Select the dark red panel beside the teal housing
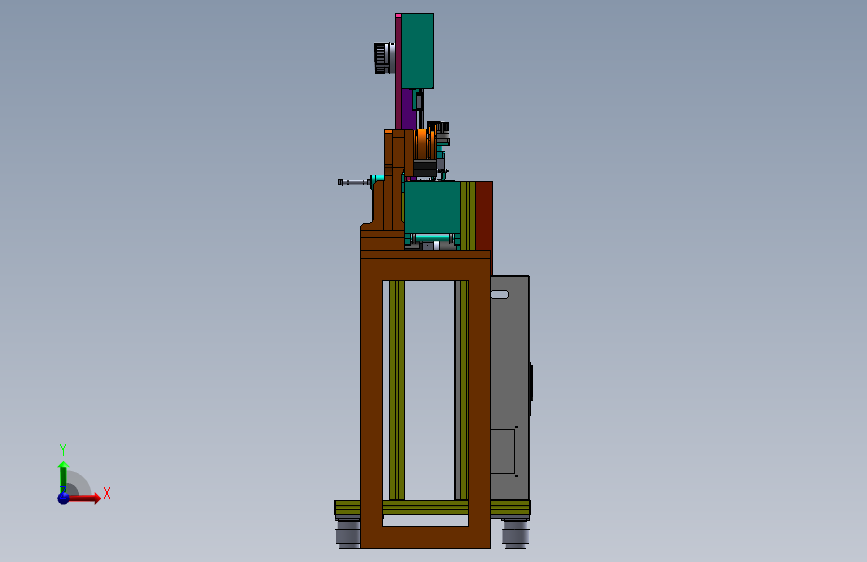The width and height of the screenshot is (867, 562). [x=484, y=216]
